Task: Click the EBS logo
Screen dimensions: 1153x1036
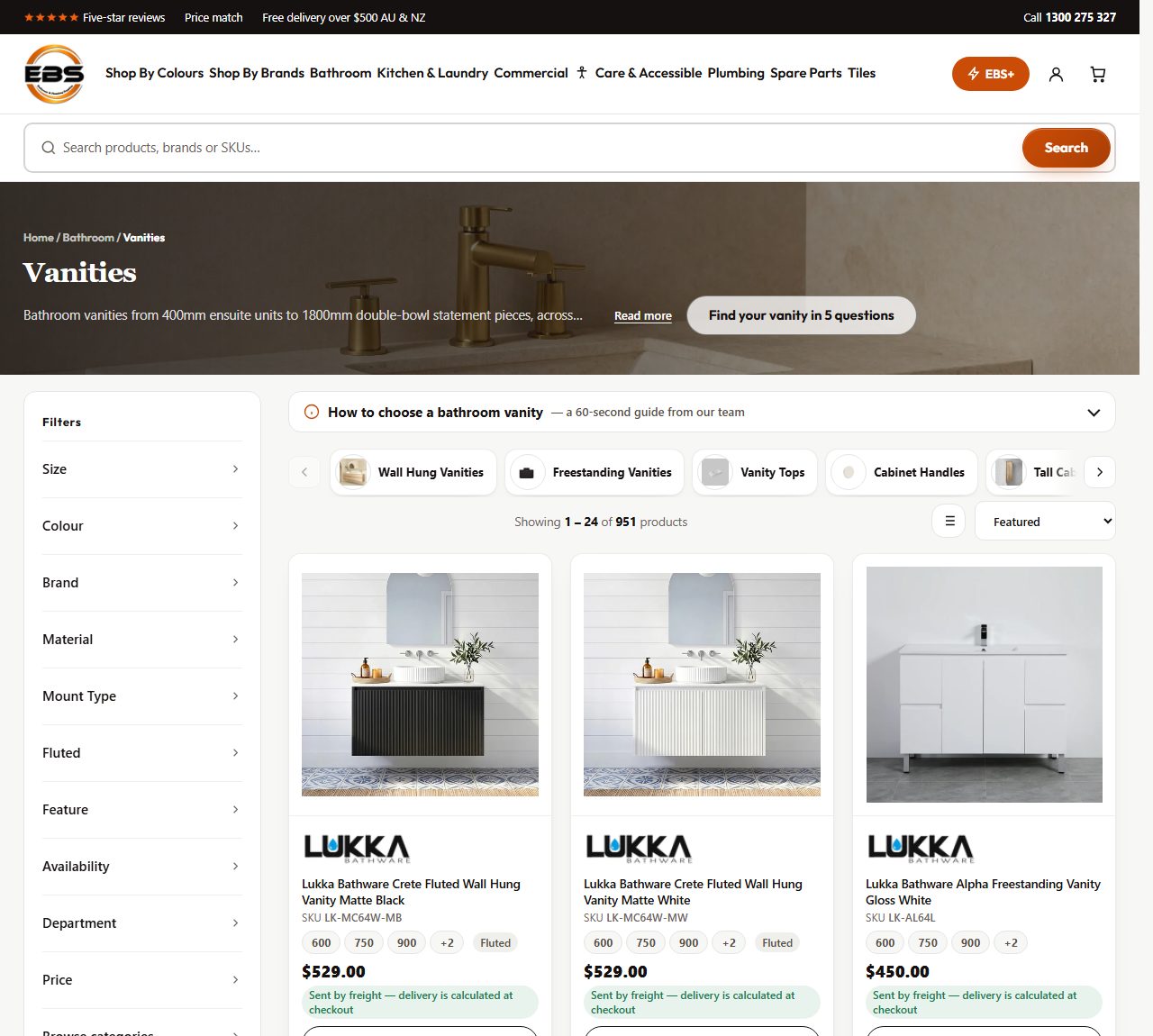Action: click(54, 74)
